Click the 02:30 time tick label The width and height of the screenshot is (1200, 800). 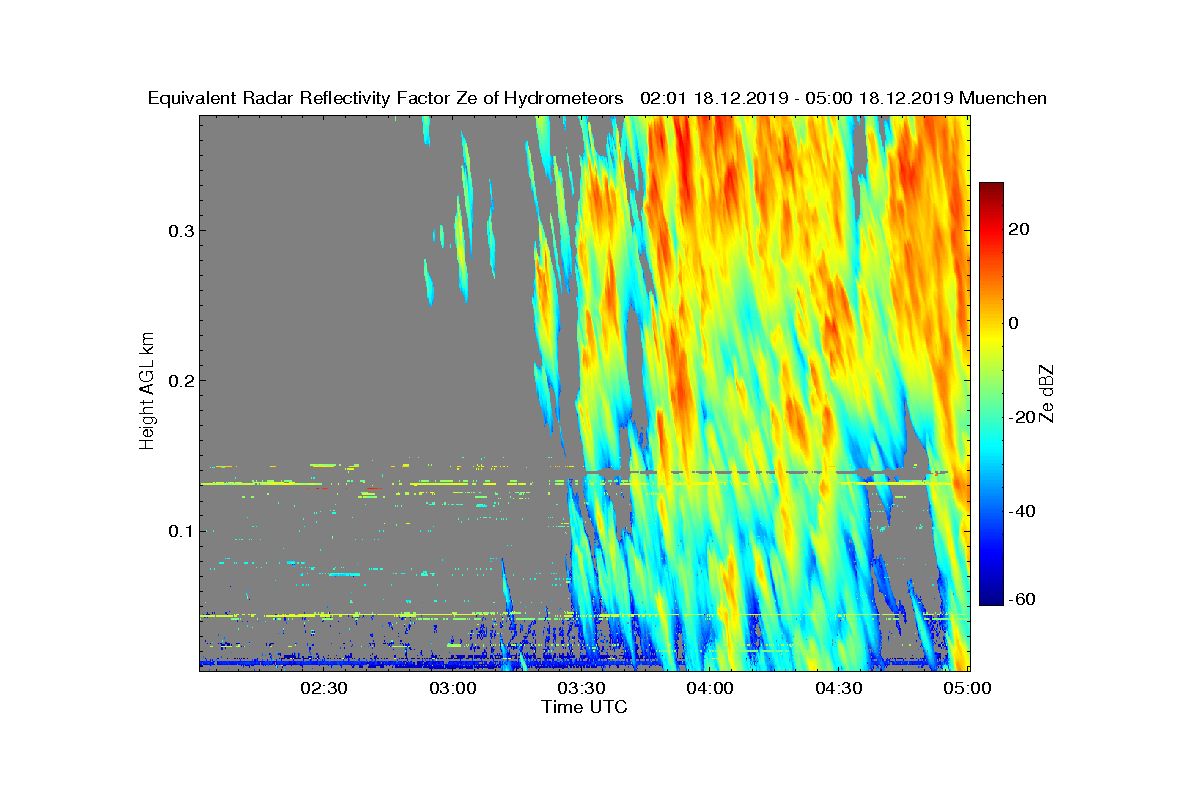click(x=323, y=688)
